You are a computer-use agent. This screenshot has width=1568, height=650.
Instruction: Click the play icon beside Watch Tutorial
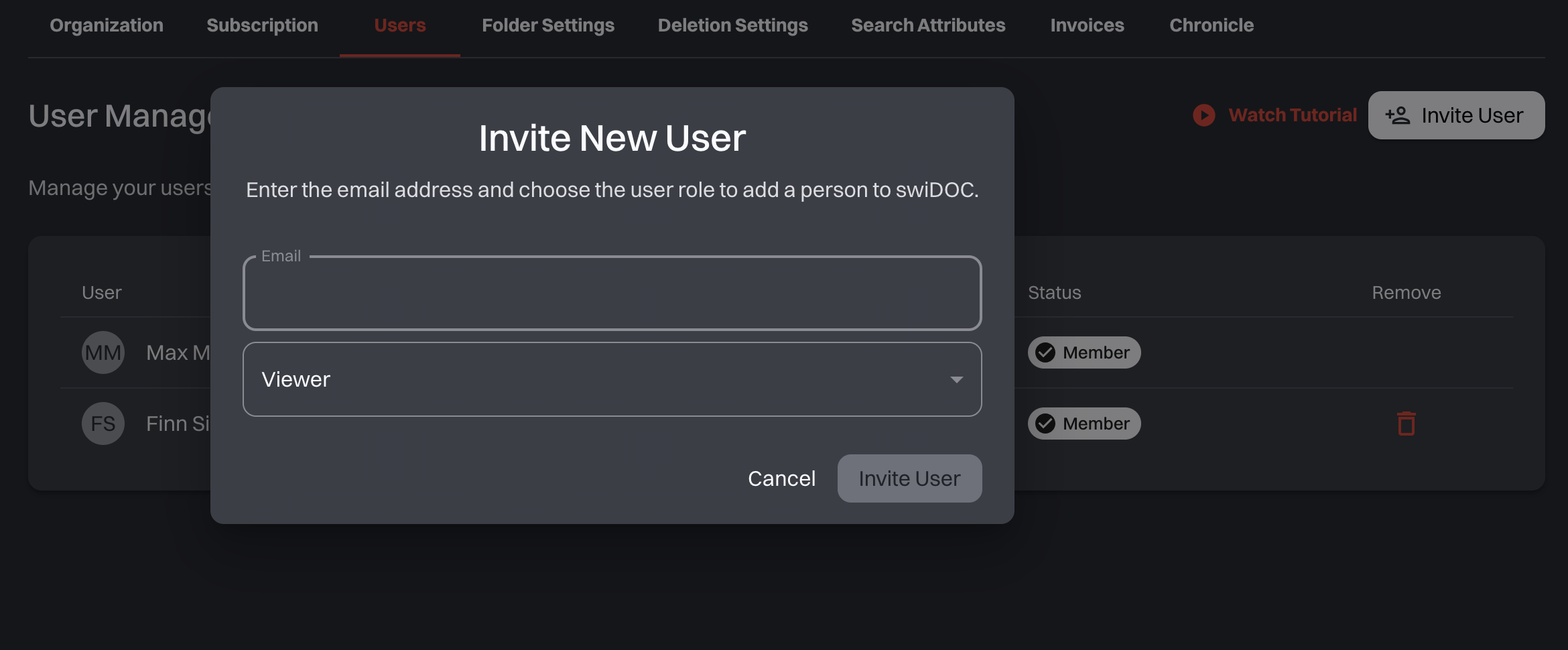[x=1203, y=115]
